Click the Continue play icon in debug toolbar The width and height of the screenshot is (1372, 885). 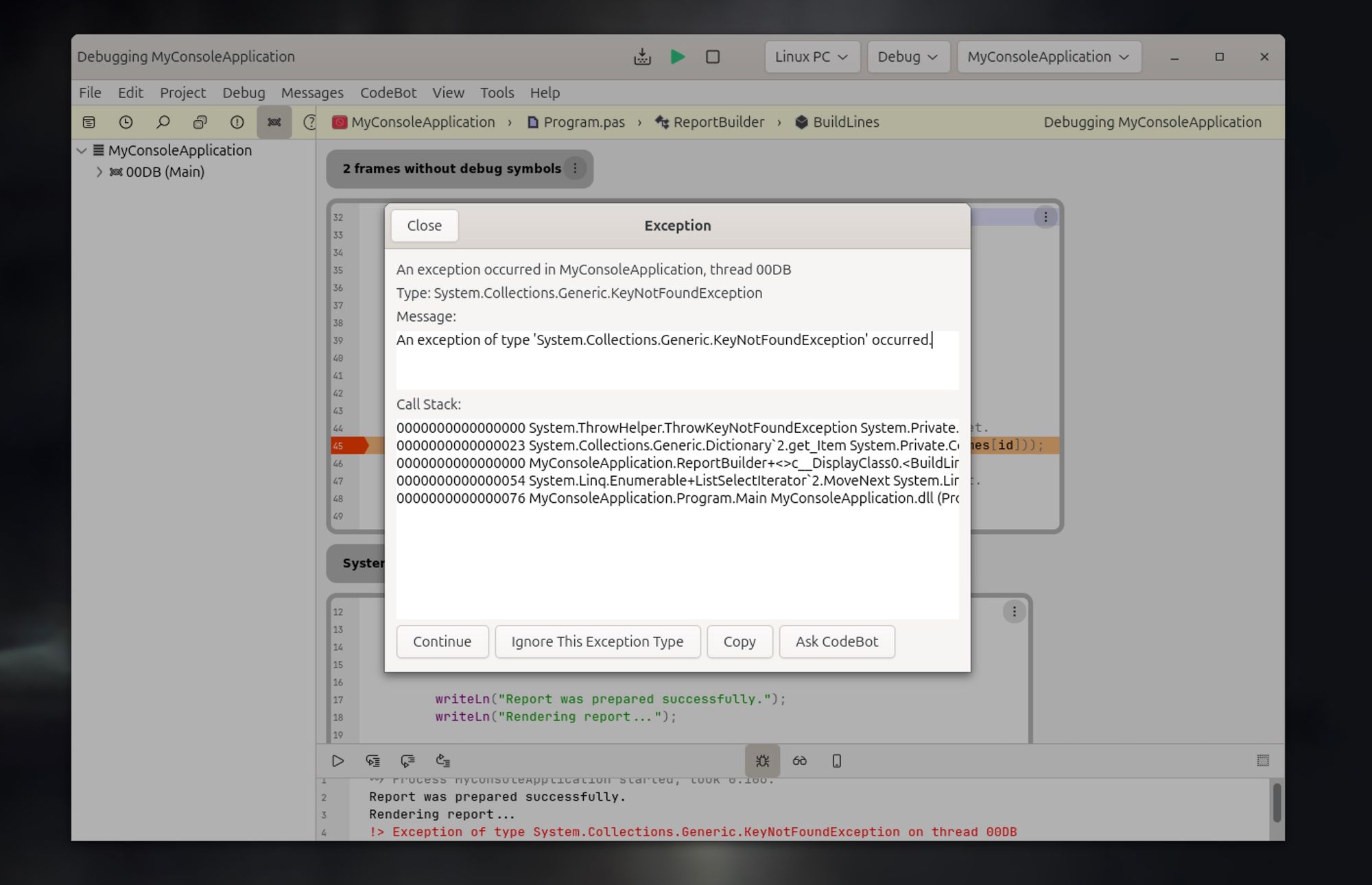(x=338, y=761)
